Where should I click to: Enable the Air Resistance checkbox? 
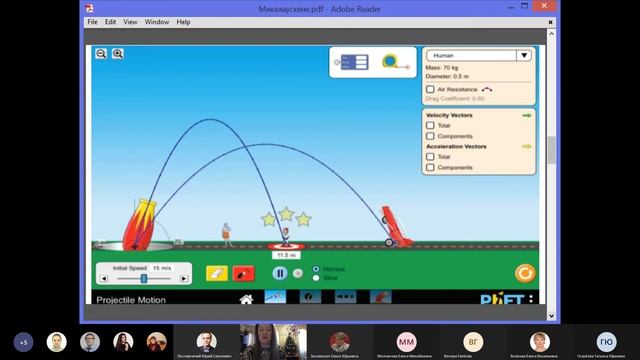pyautogui.click(x=430, y=89)
